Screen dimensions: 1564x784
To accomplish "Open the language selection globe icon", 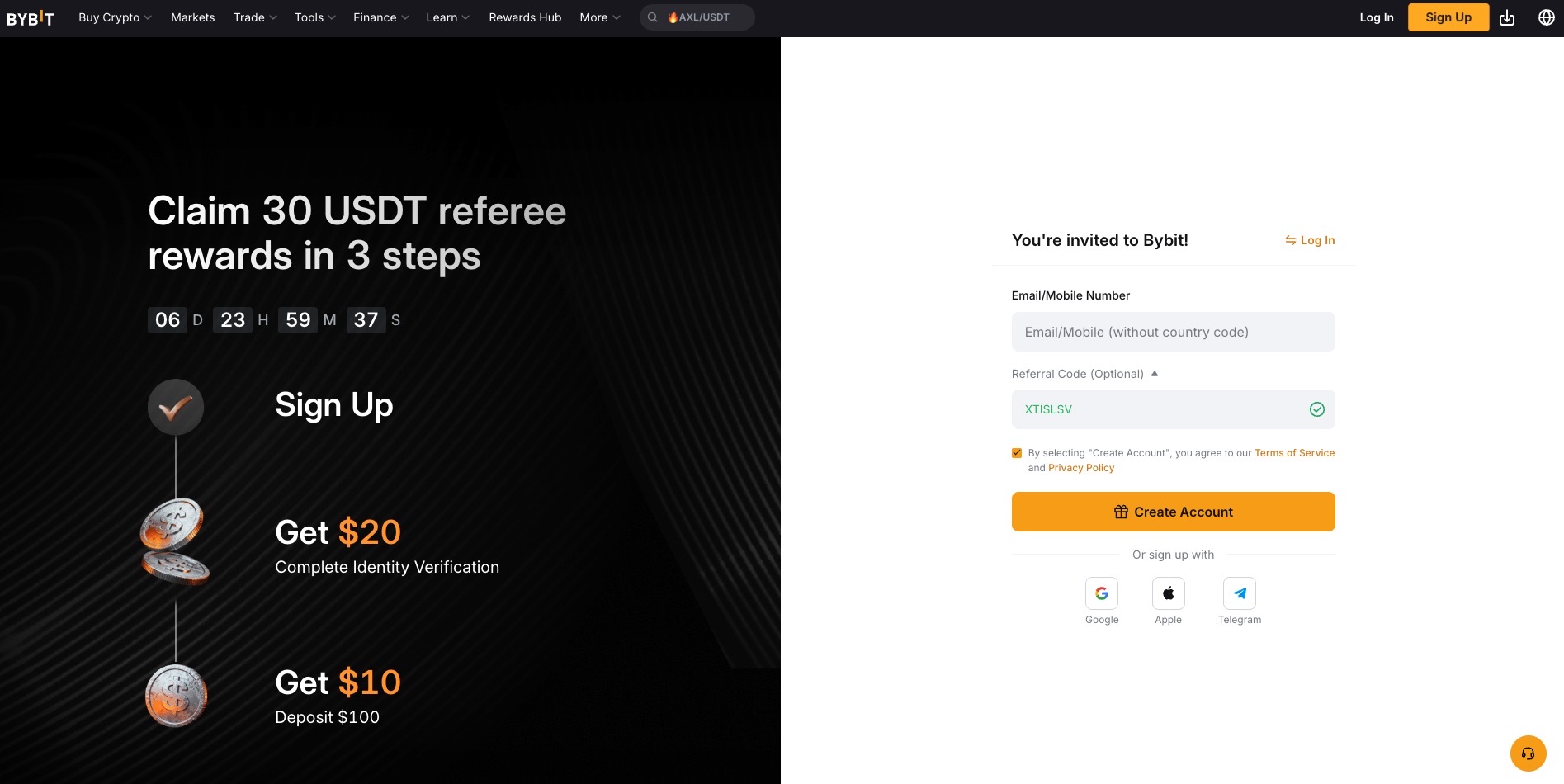I will click(x=1546, y=17).
